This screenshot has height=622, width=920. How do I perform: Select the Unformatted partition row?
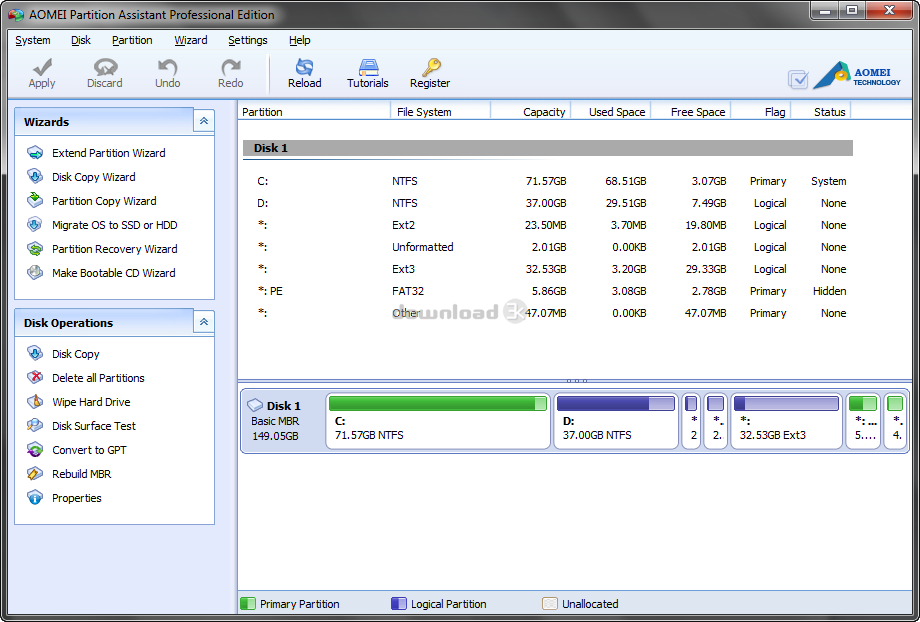pos(547,247)
